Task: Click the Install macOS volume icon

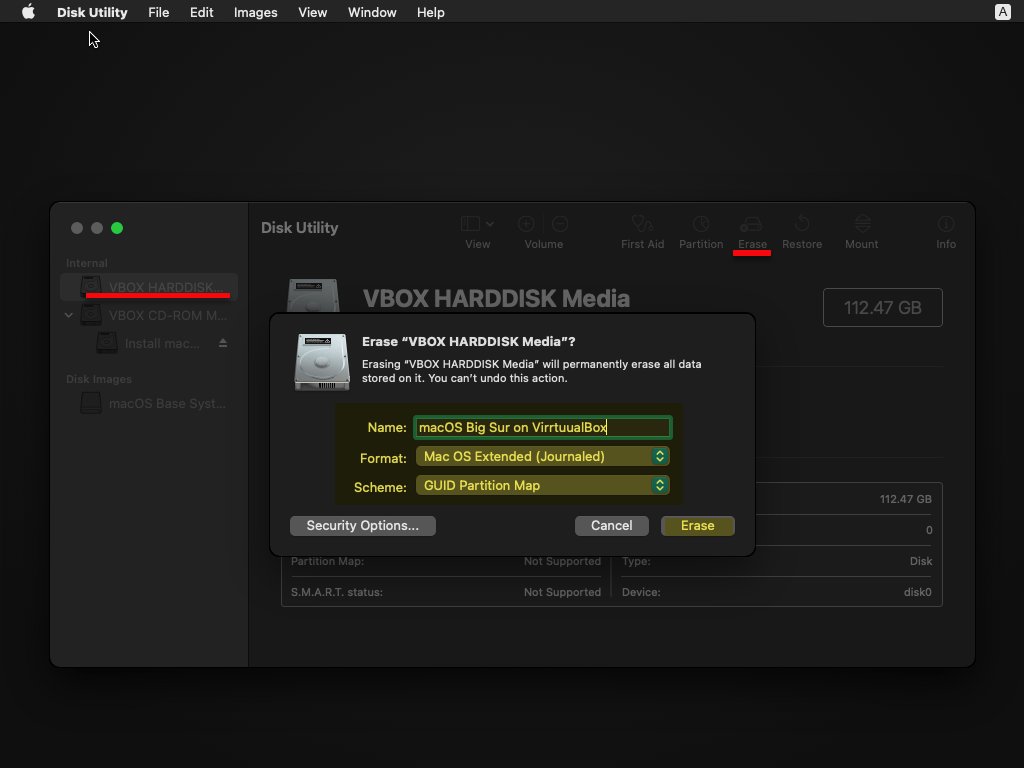Action: click(106, 343)
